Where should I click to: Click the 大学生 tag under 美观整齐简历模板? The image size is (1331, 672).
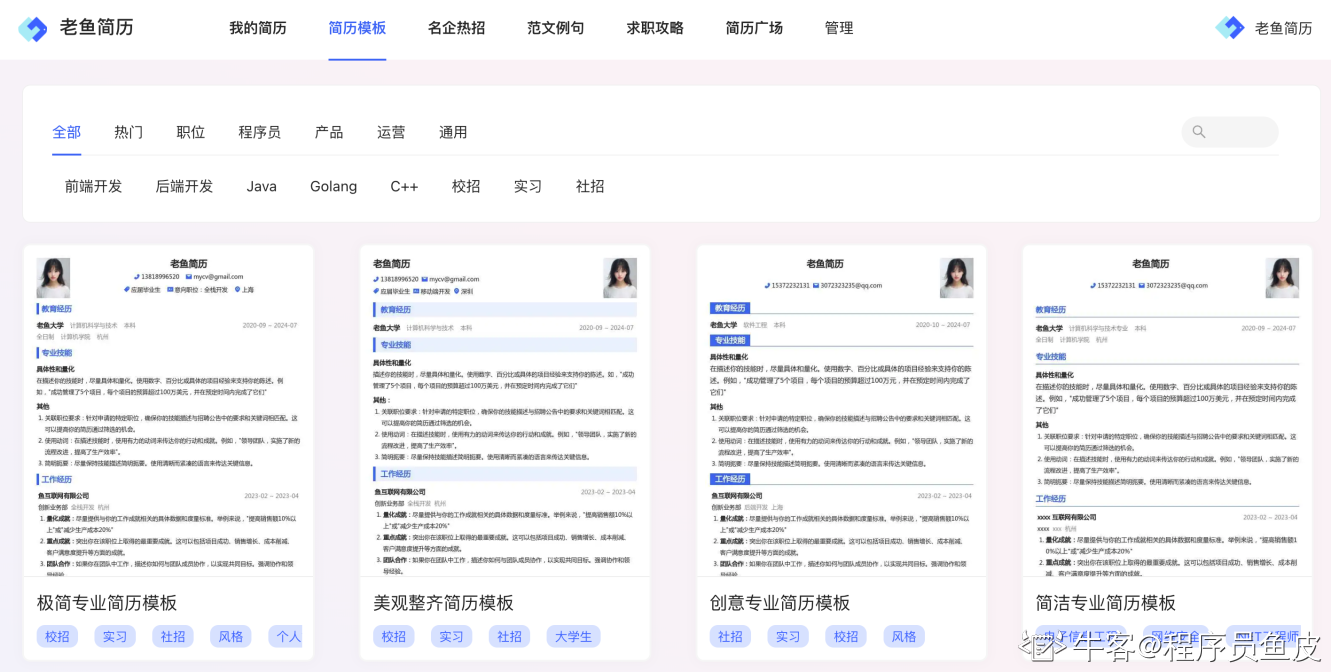573,636
